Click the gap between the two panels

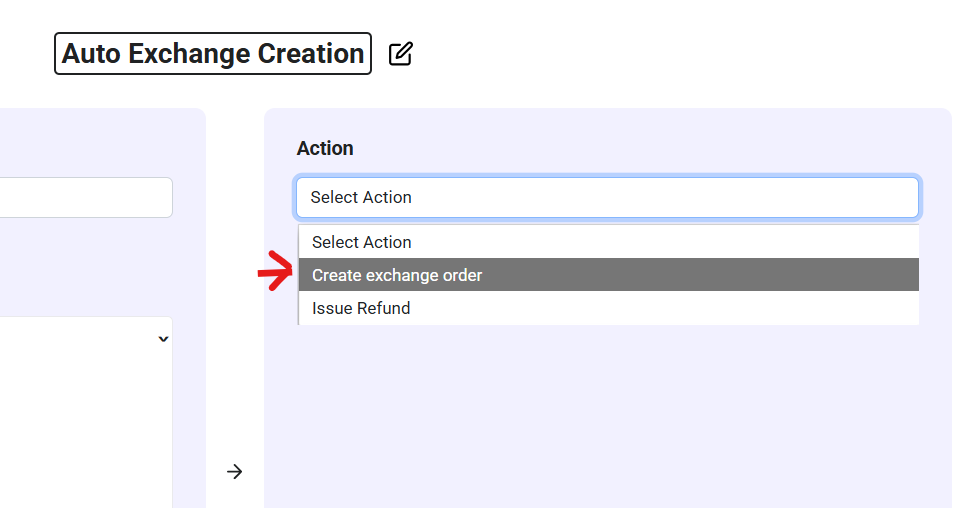coord(234,300)
